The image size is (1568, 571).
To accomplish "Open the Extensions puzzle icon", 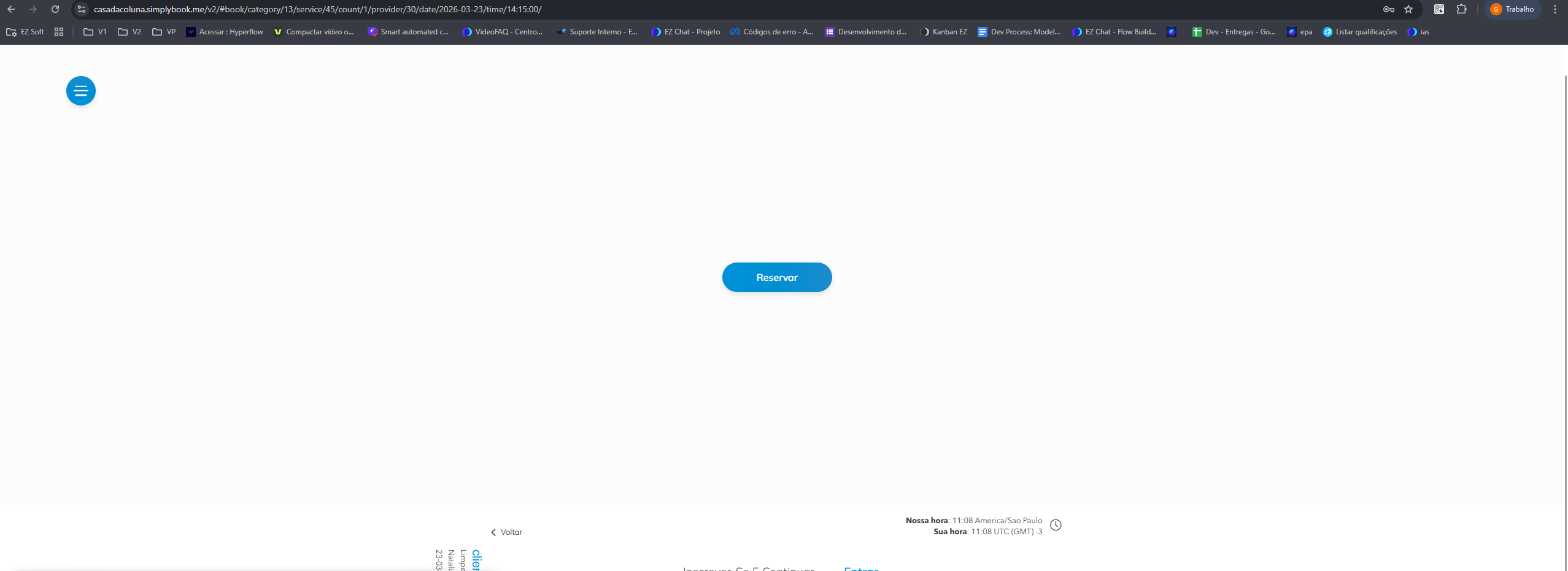I will point(1461,9).
